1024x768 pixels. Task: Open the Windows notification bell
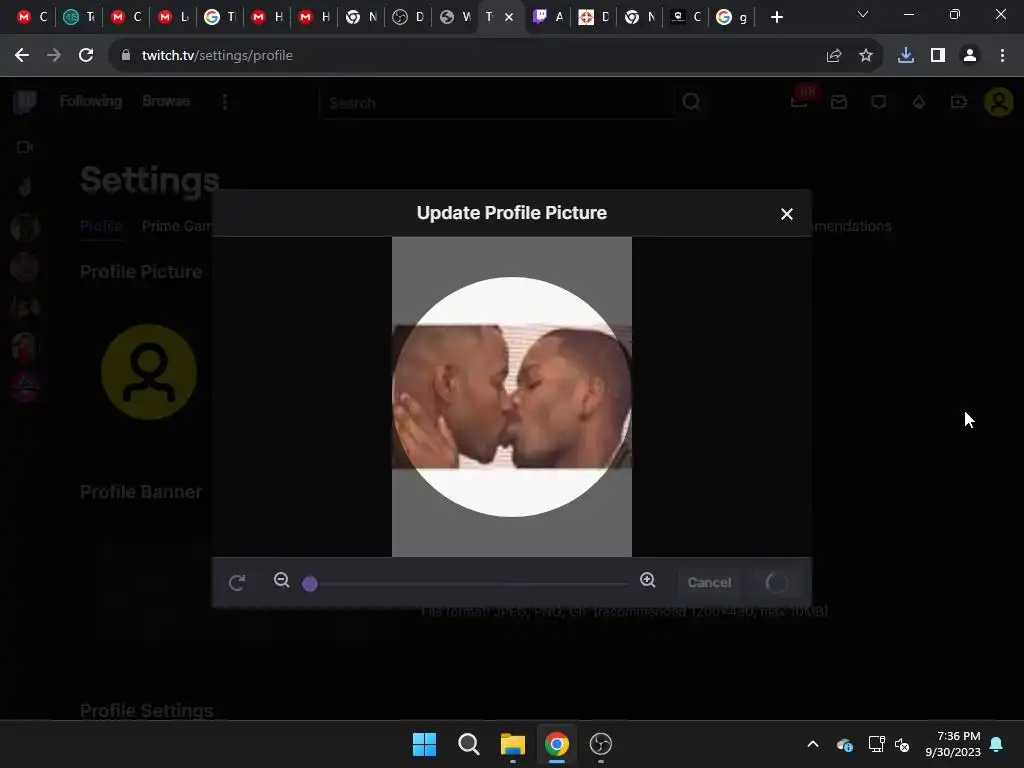(x=997, y=744)
